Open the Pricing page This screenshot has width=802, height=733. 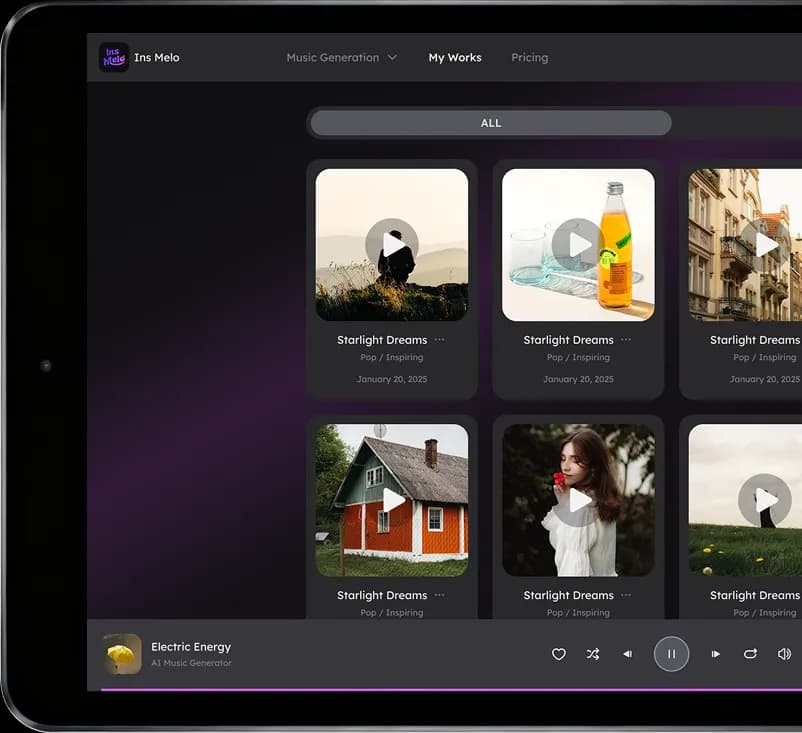tap(529, 57)
